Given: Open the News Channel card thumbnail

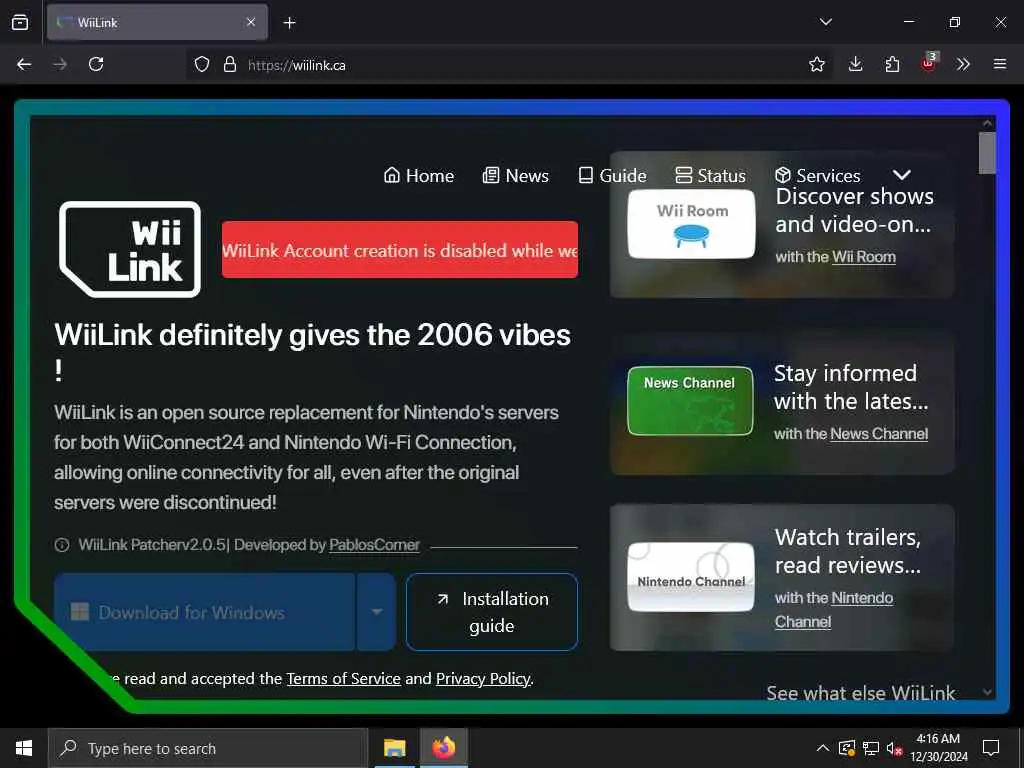Looking at the screenshot, I should tap(690, 401).
